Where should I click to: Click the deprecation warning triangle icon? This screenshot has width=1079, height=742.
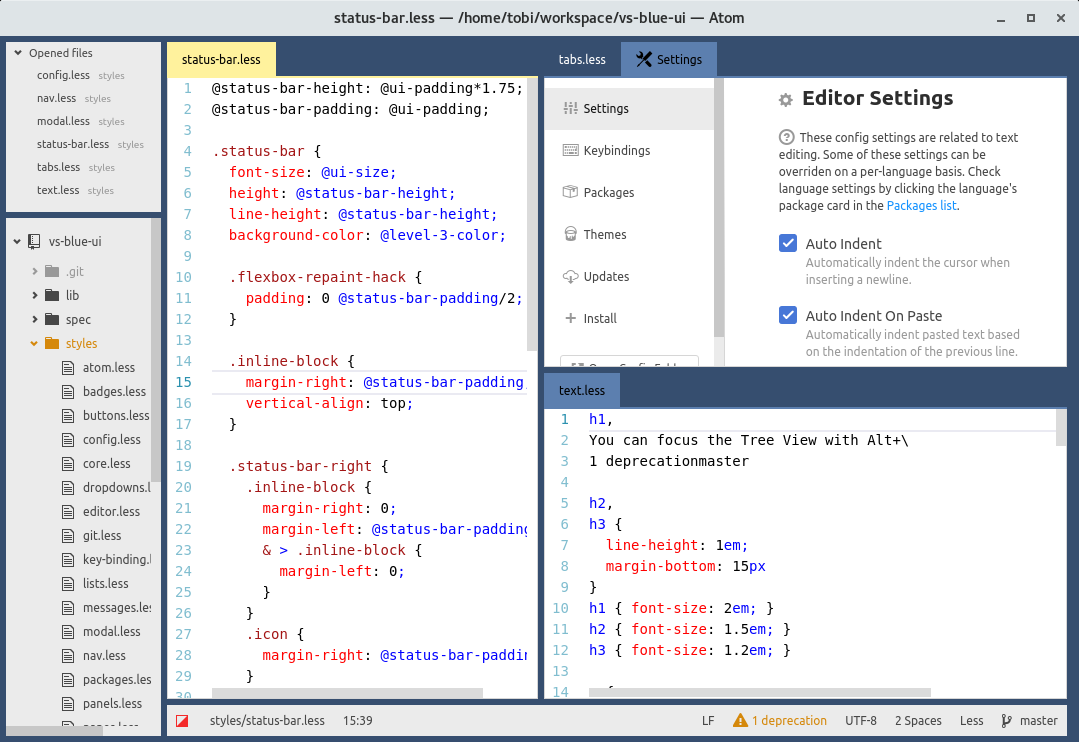(740, 721)
